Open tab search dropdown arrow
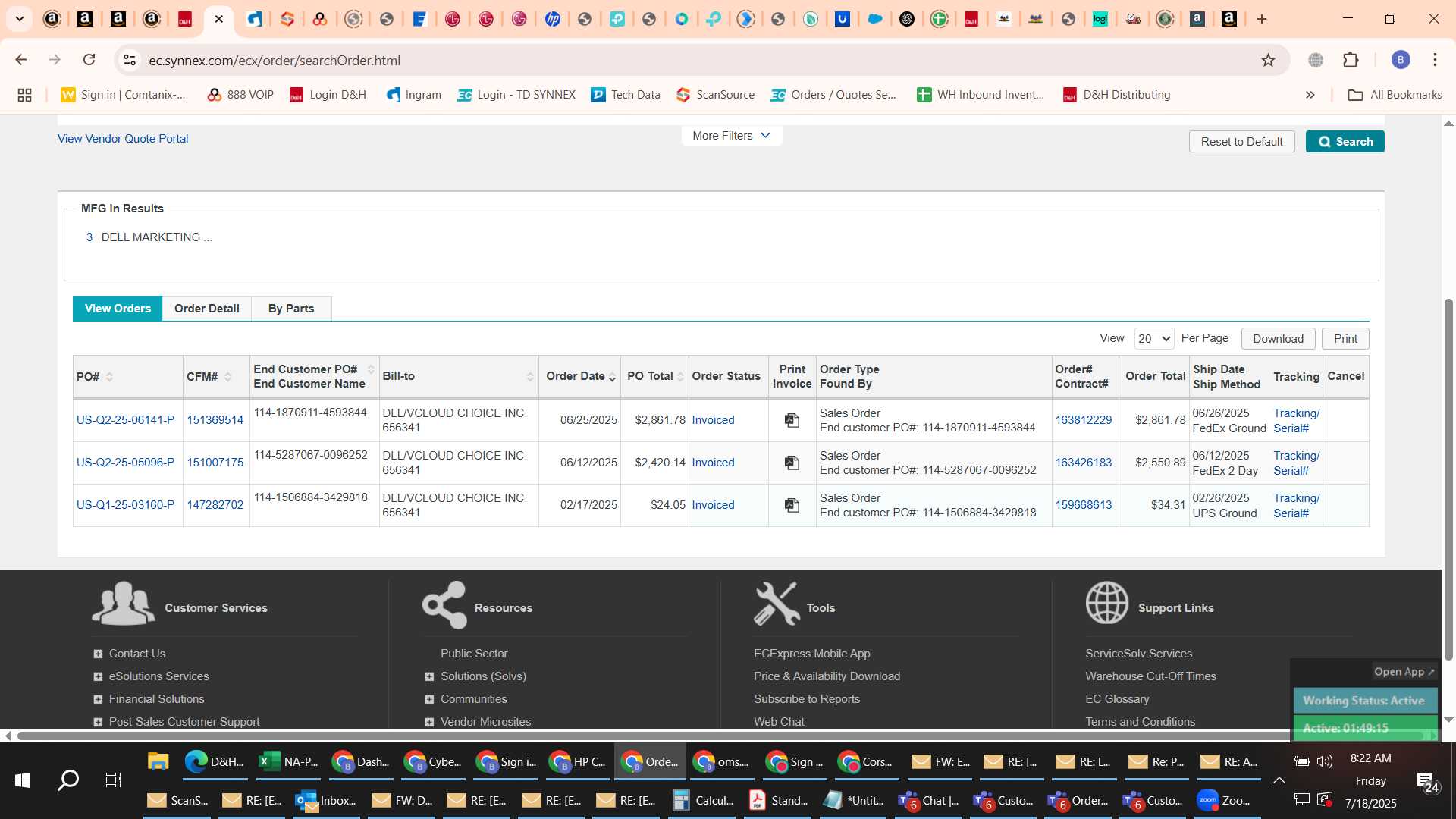Screen dimensions: 1456x819 coord(20,19)
